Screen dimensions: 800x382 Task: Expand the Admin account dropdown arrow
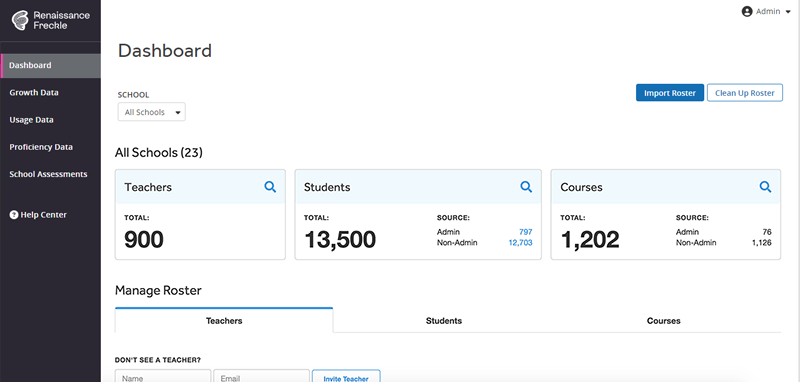point(788,12)
